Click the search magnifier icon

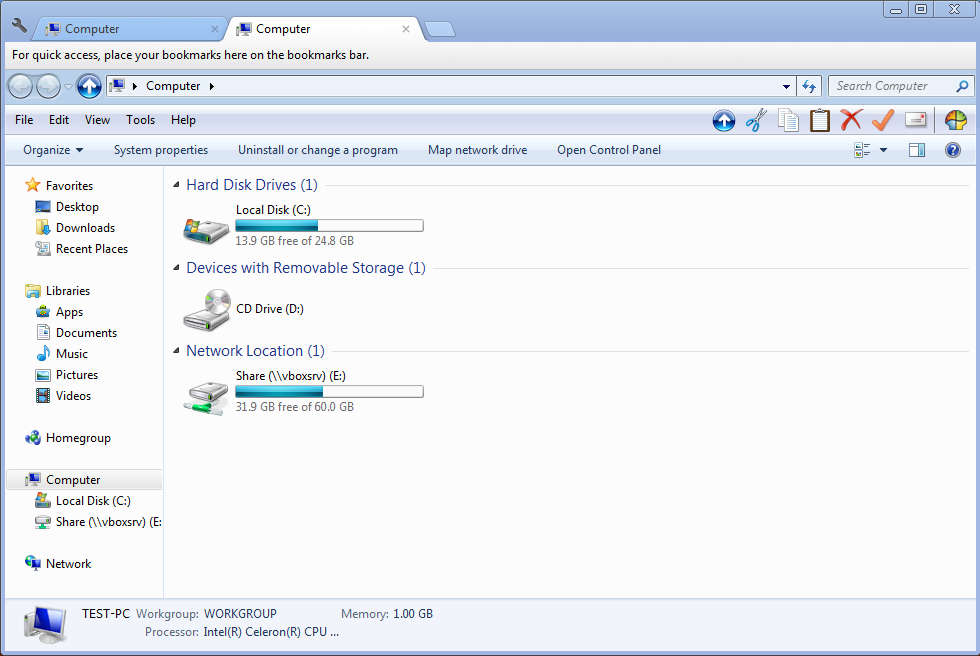coord(962,86)
